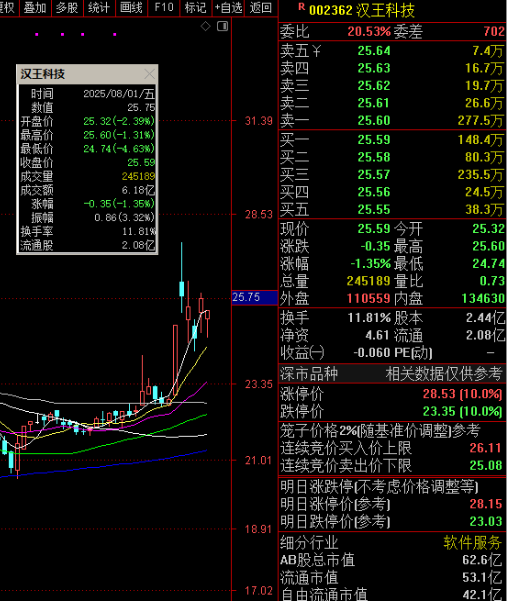The image size is (507, 601).
Task: Click the last magenta dot marker above the chart
Action: point(115,34)
